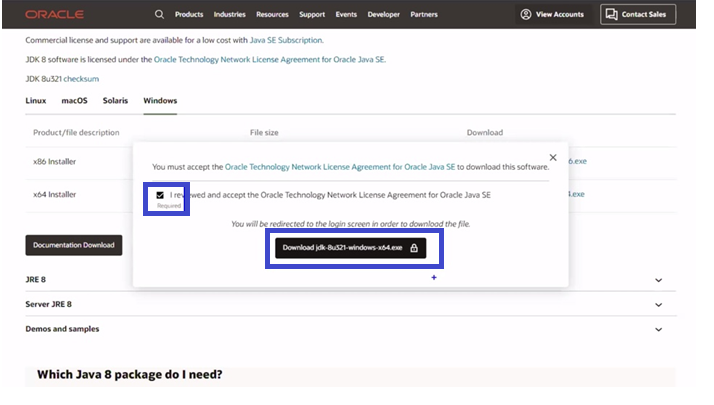Open the Events menu
The height and width of the screenshot is (405, 714).
346,15
